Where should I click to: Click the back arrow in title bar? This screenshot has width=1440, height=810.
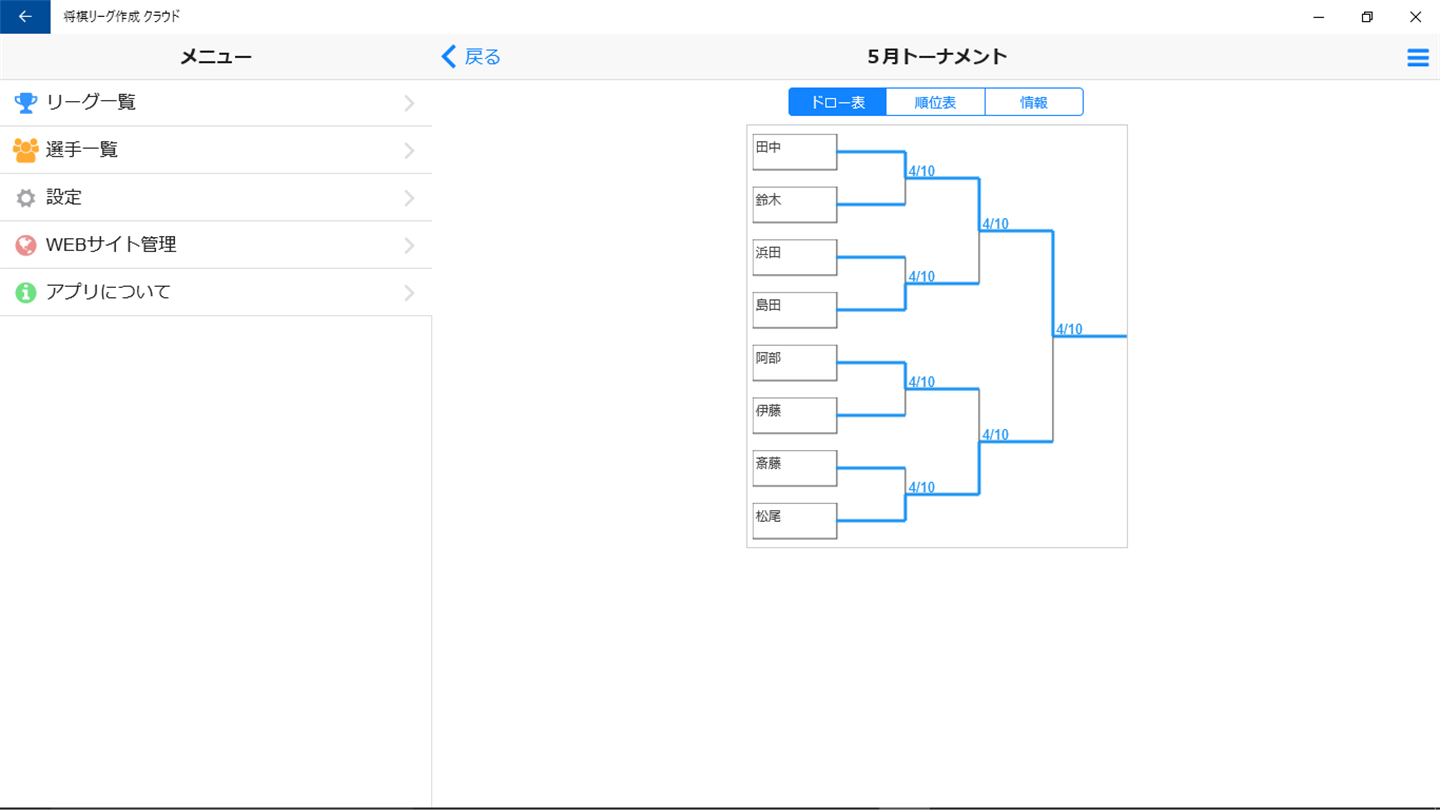25,17
